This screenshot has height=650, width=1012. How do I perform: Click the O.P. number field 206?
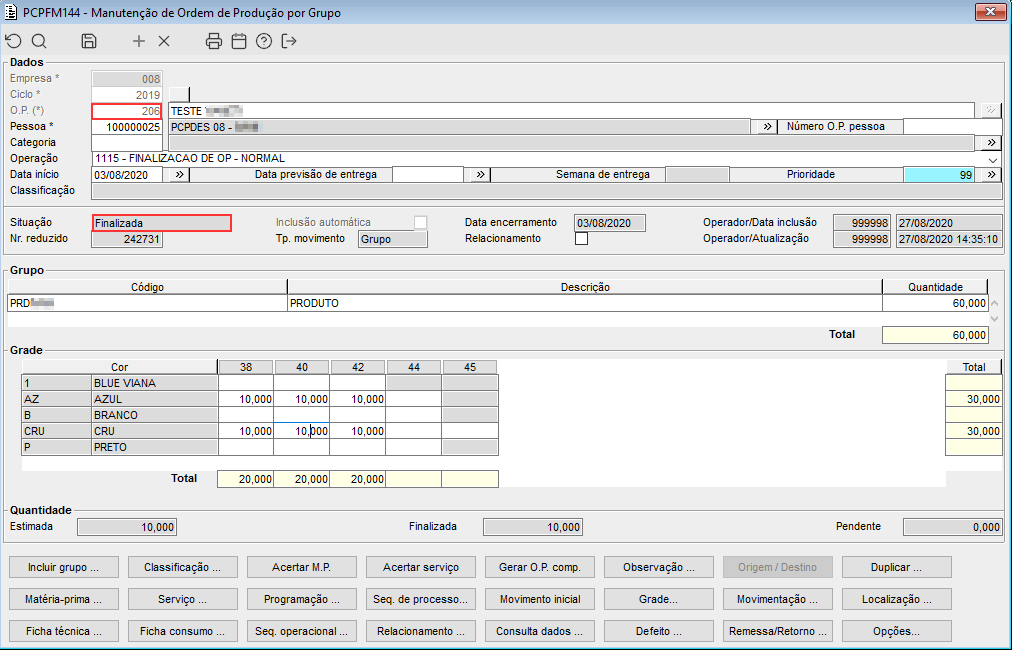pyautogui.click(x=127, y=111)
